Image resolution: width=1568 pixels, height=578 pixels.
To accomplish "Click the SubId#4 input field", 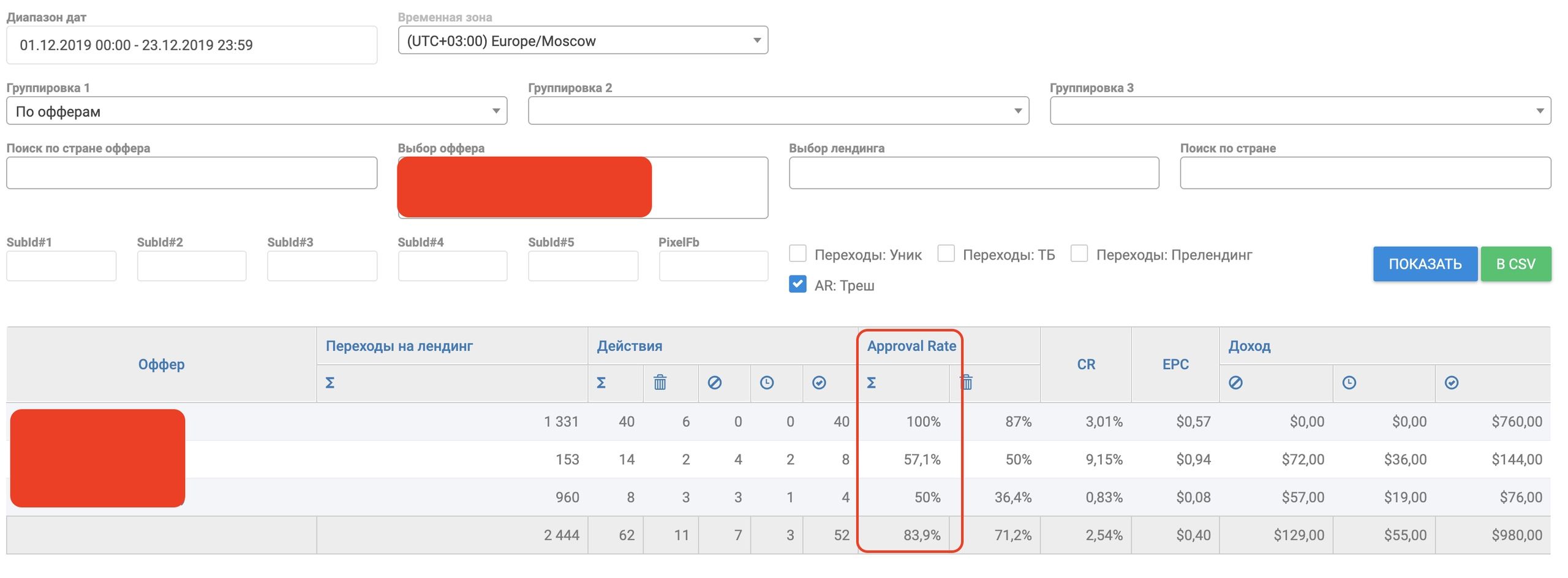I will tap(453, 266).
